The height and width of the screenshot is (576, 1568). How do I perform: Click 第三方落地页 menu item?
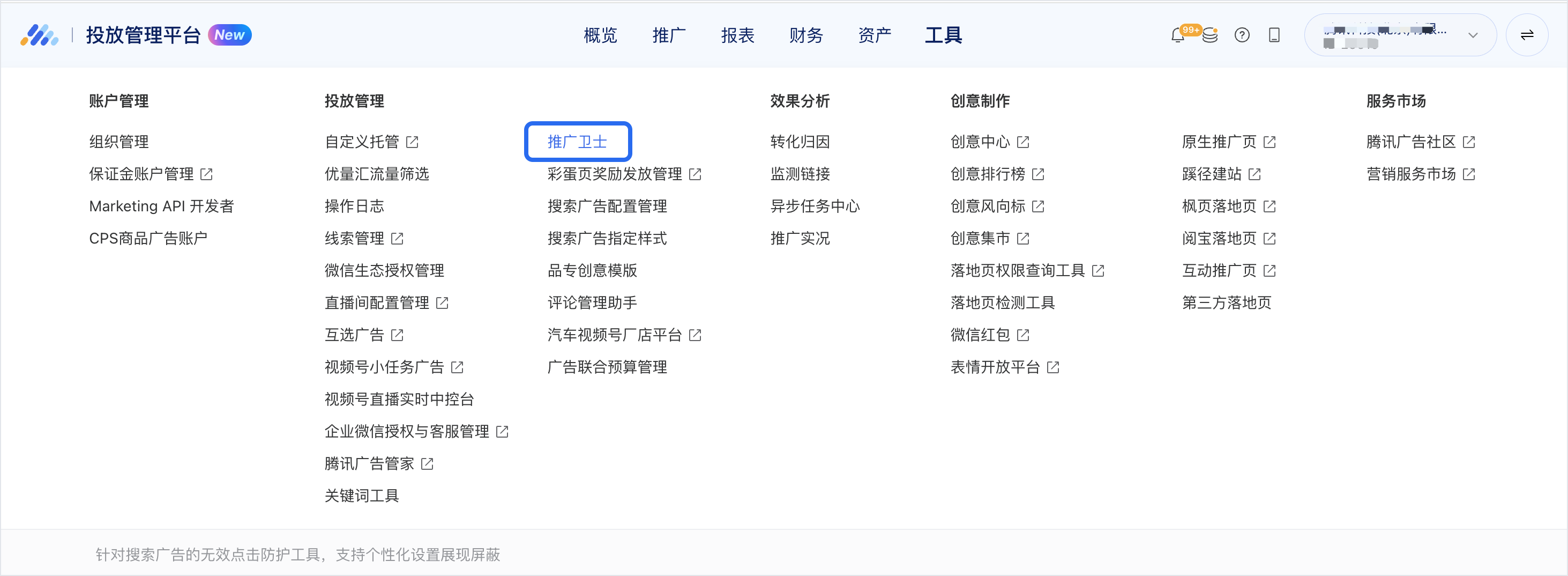pos(1227,302)
